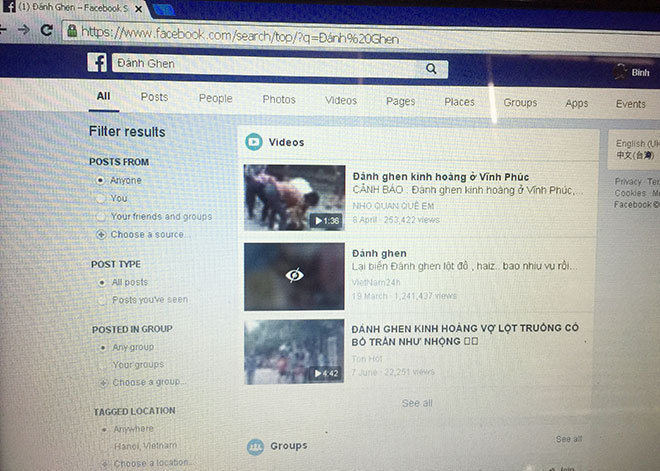
Task: Switch to the People tab
Action: pyautogui.click(x=216, y=98)
